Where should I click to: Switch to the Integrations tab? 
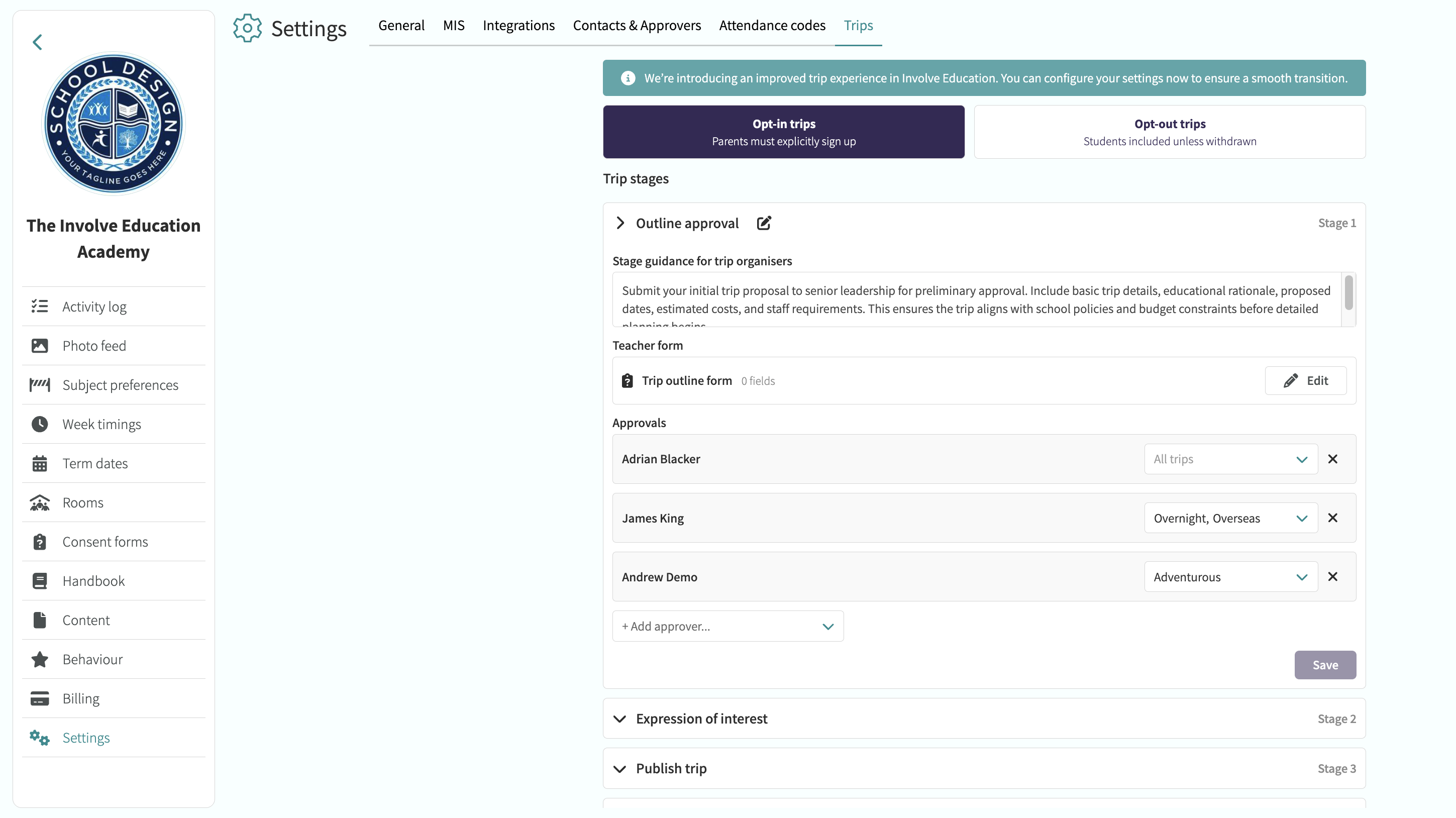coord(519,26)
